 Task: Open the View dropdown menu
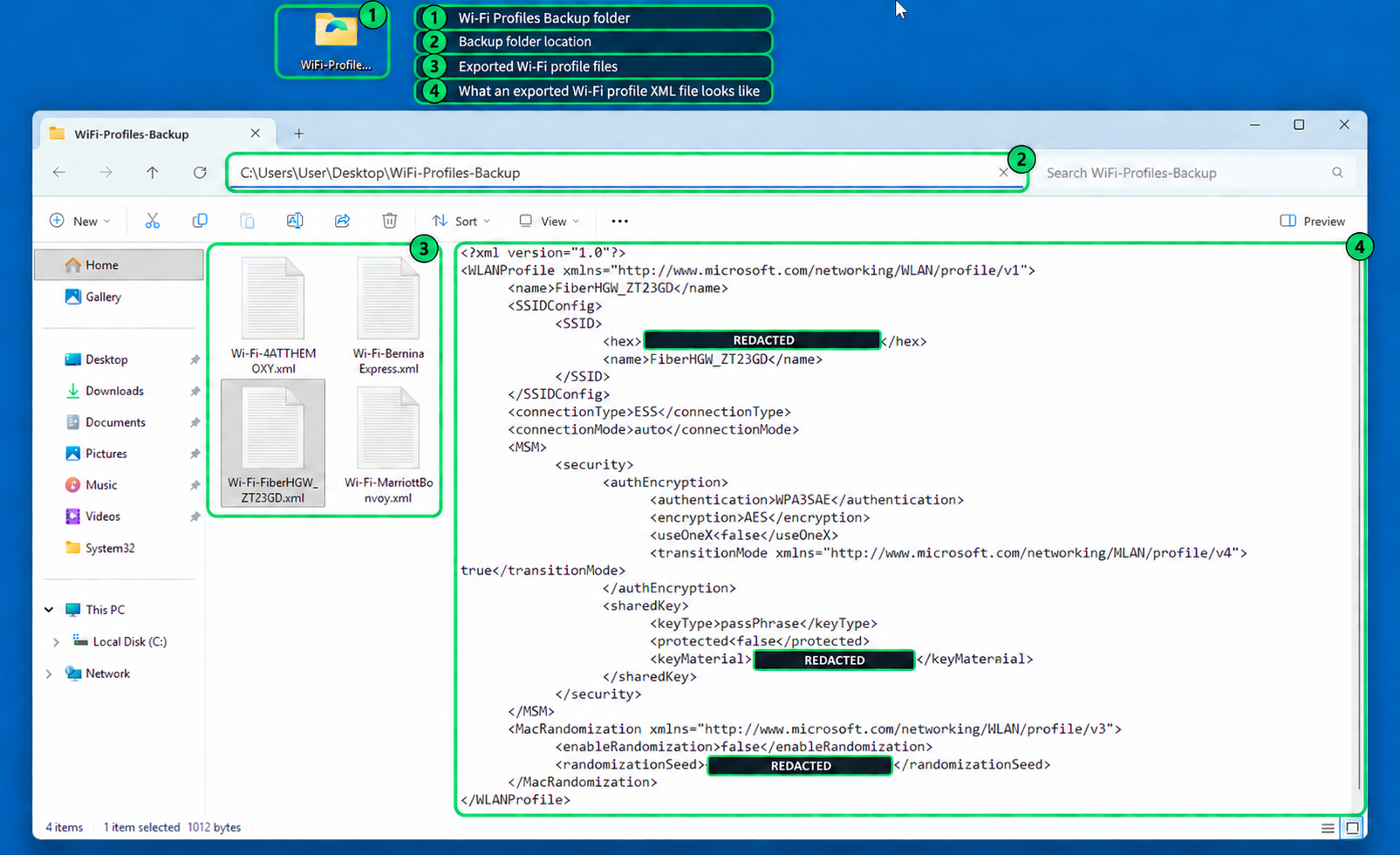tap(549, 221)
